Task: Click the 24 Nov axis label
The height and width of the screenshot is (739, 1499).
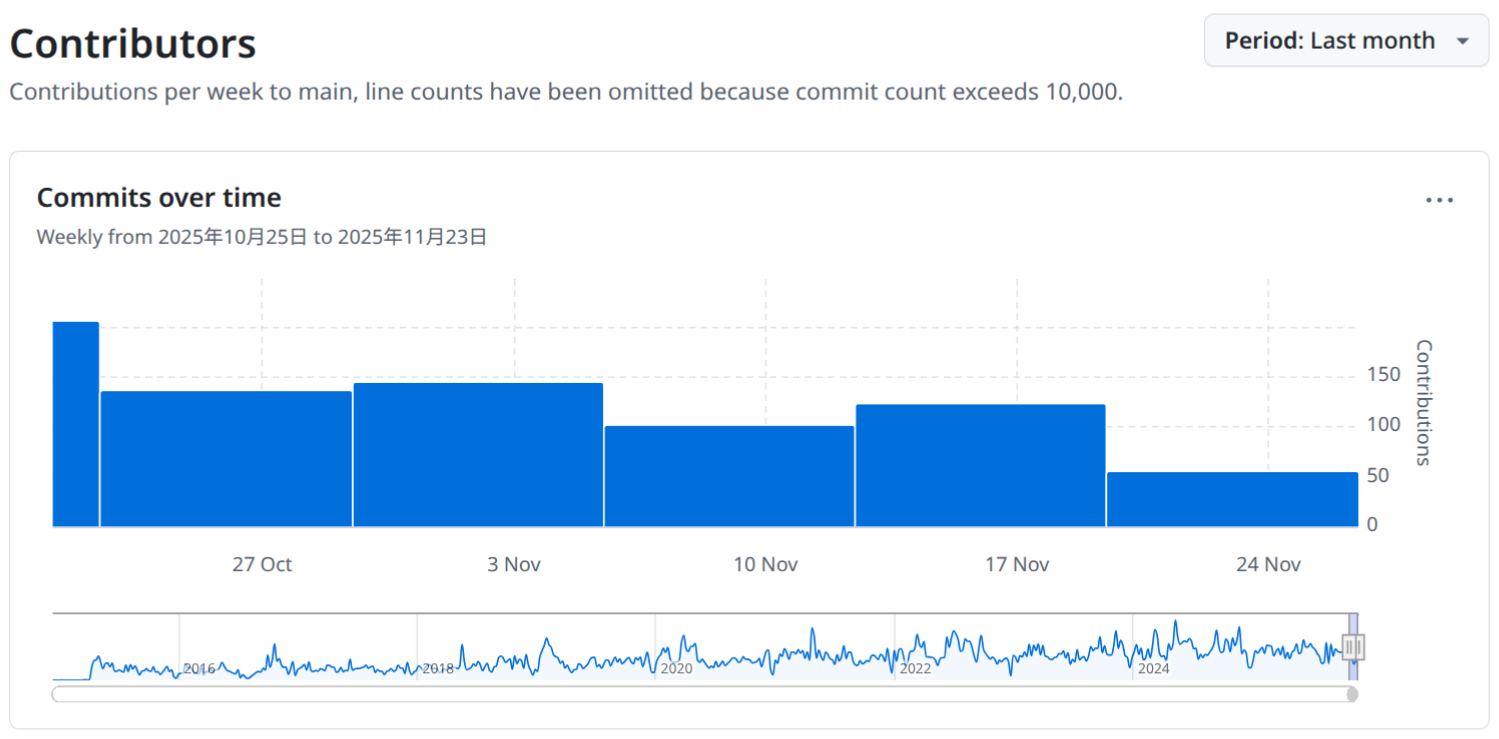Action: pyautogui.click(x=1266, y=564)
